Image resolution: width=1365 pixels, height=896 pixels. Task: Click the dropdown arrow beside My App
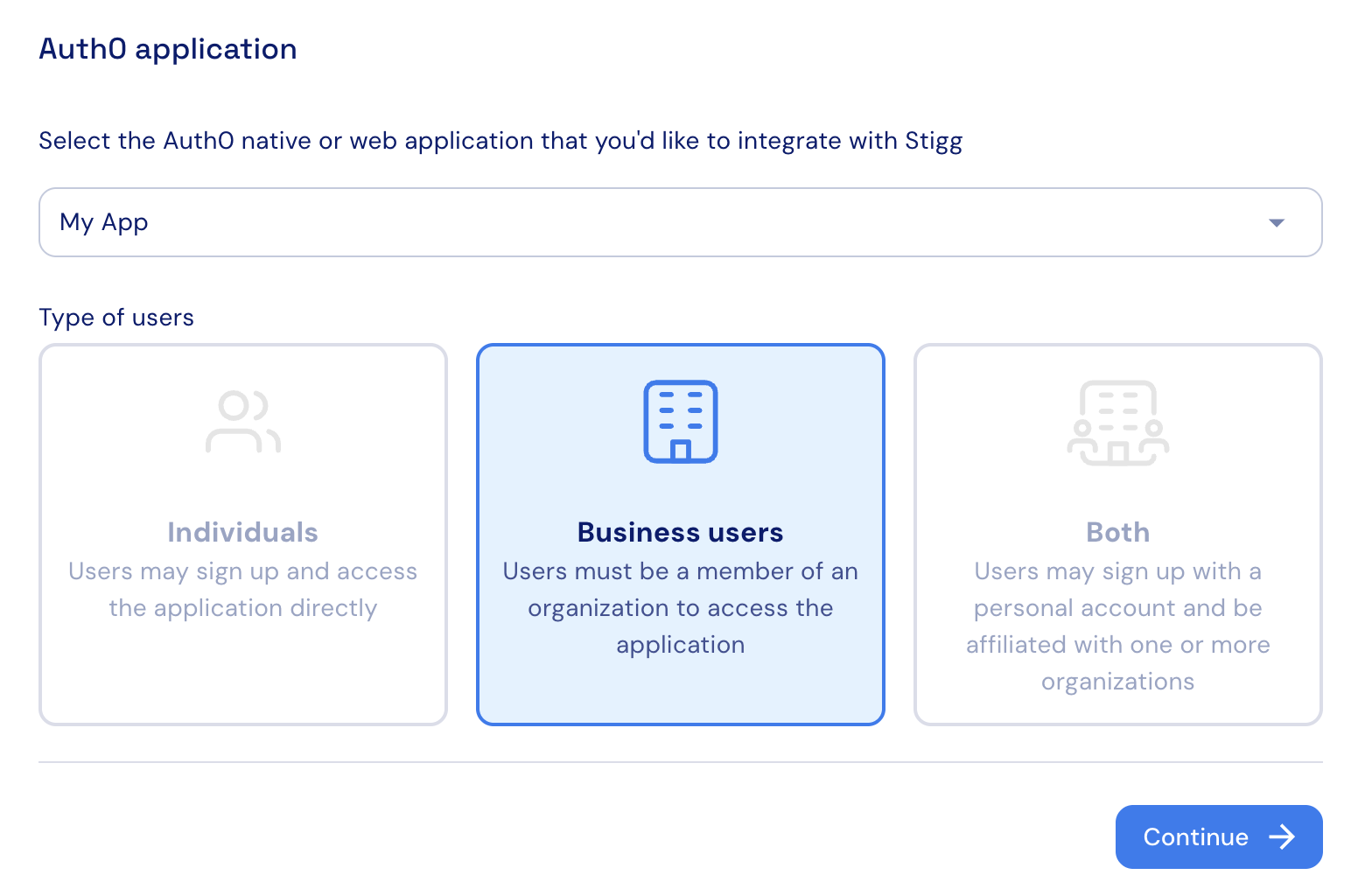[x=1277, y=223]
